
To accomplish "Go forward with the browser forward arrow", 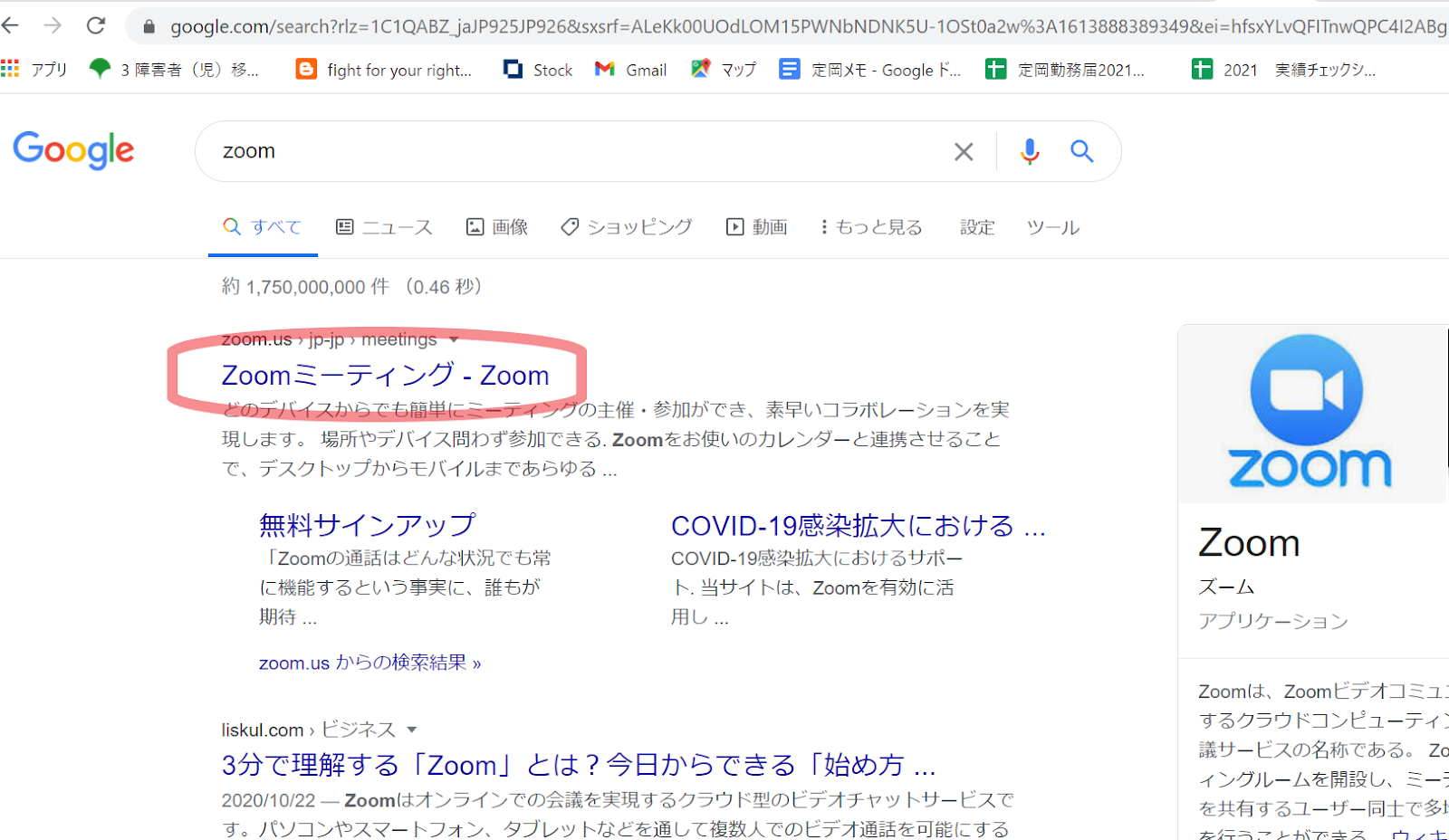I will tap(53, 25).
